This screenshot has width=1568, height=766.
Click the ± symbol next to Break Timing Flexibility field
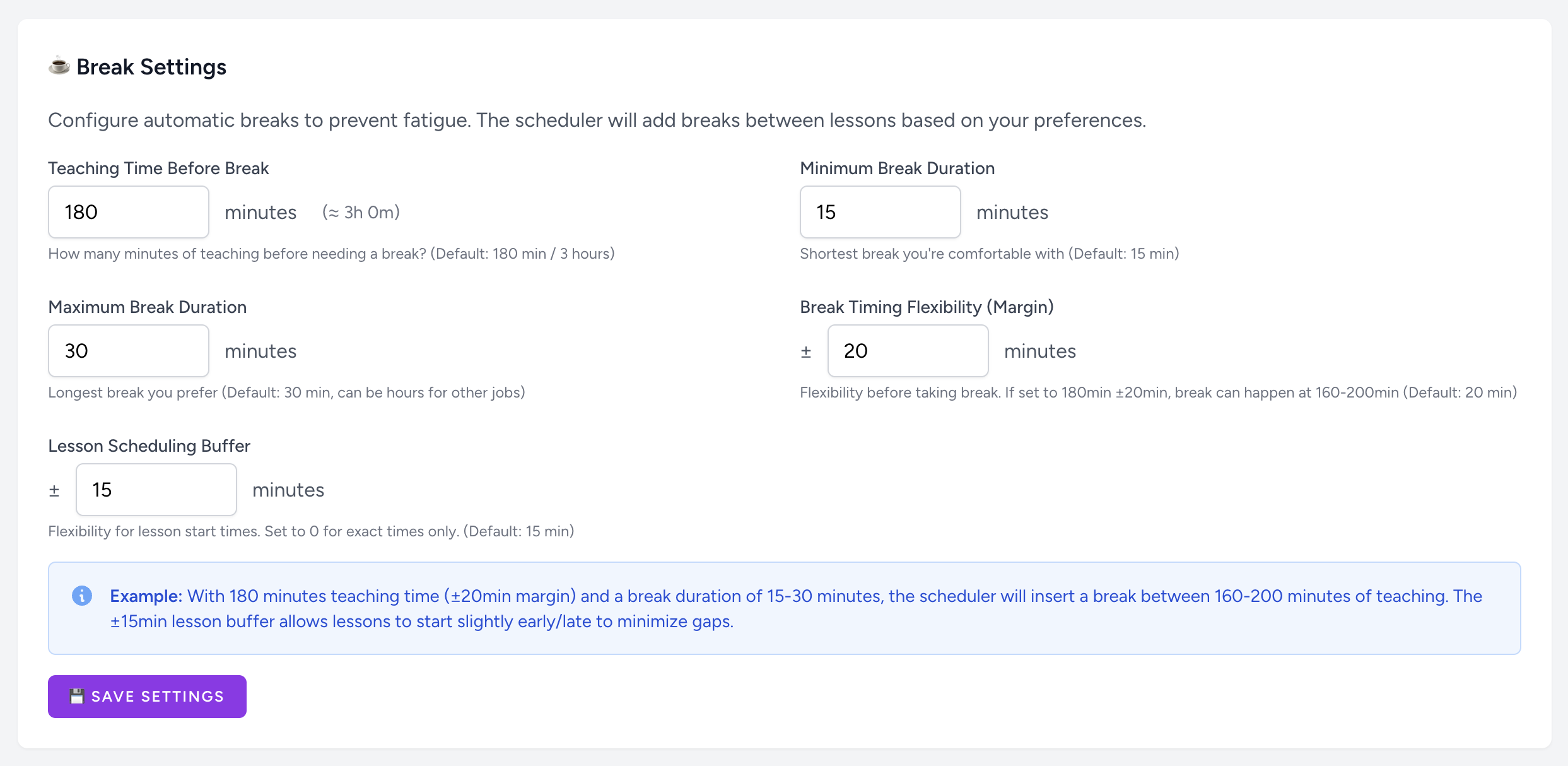coord(806,351)
